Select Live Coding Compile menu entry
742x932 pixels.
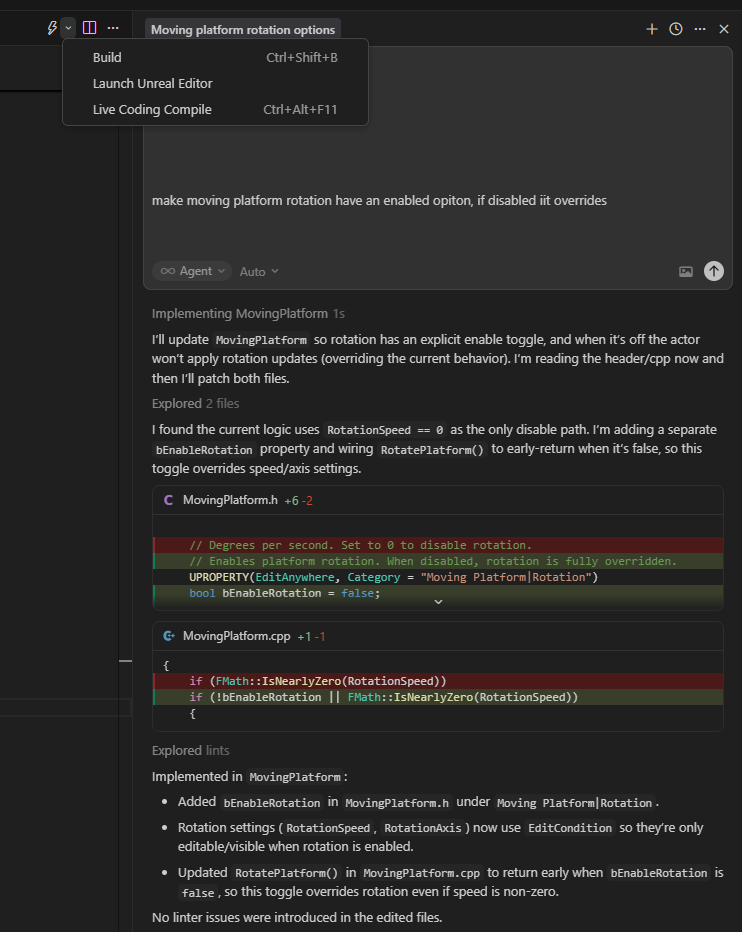tap(152, 109)
